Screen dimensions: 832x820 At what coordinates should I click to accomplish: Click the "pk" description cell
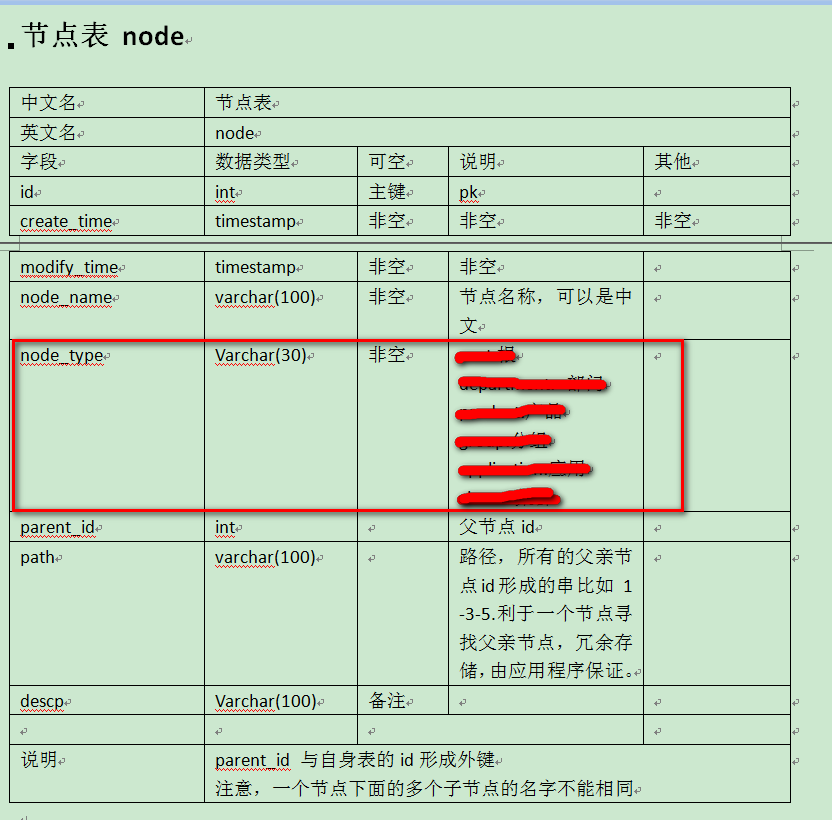[468, 192]
